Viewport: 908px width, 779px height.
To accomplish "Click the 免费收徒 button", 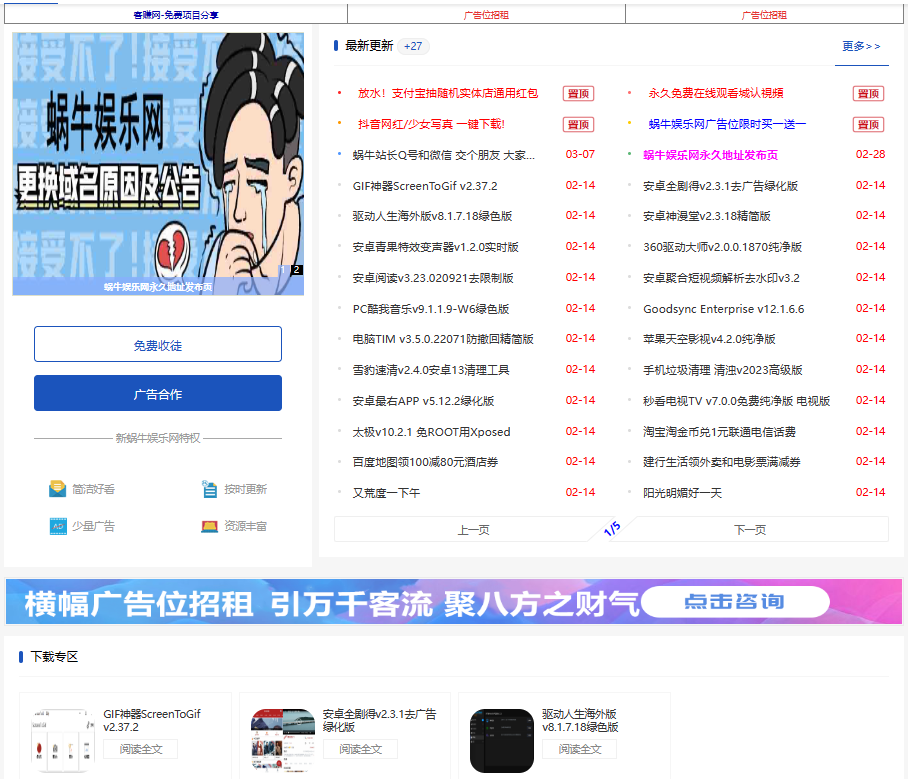I will pyautogui.click(x=158, y=344).
